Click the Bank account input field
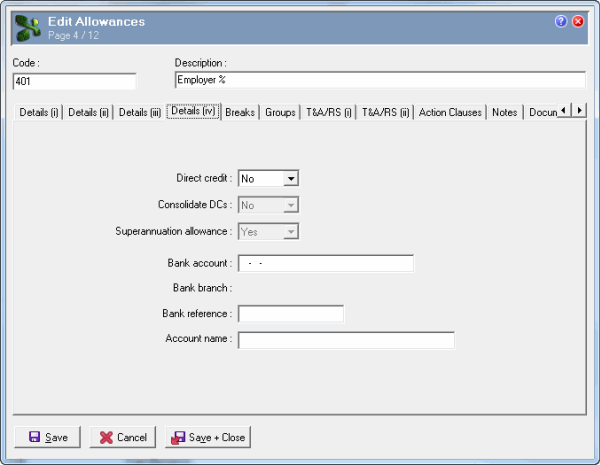The height and width of the screenshot is (465, 600). click(326, 263)
